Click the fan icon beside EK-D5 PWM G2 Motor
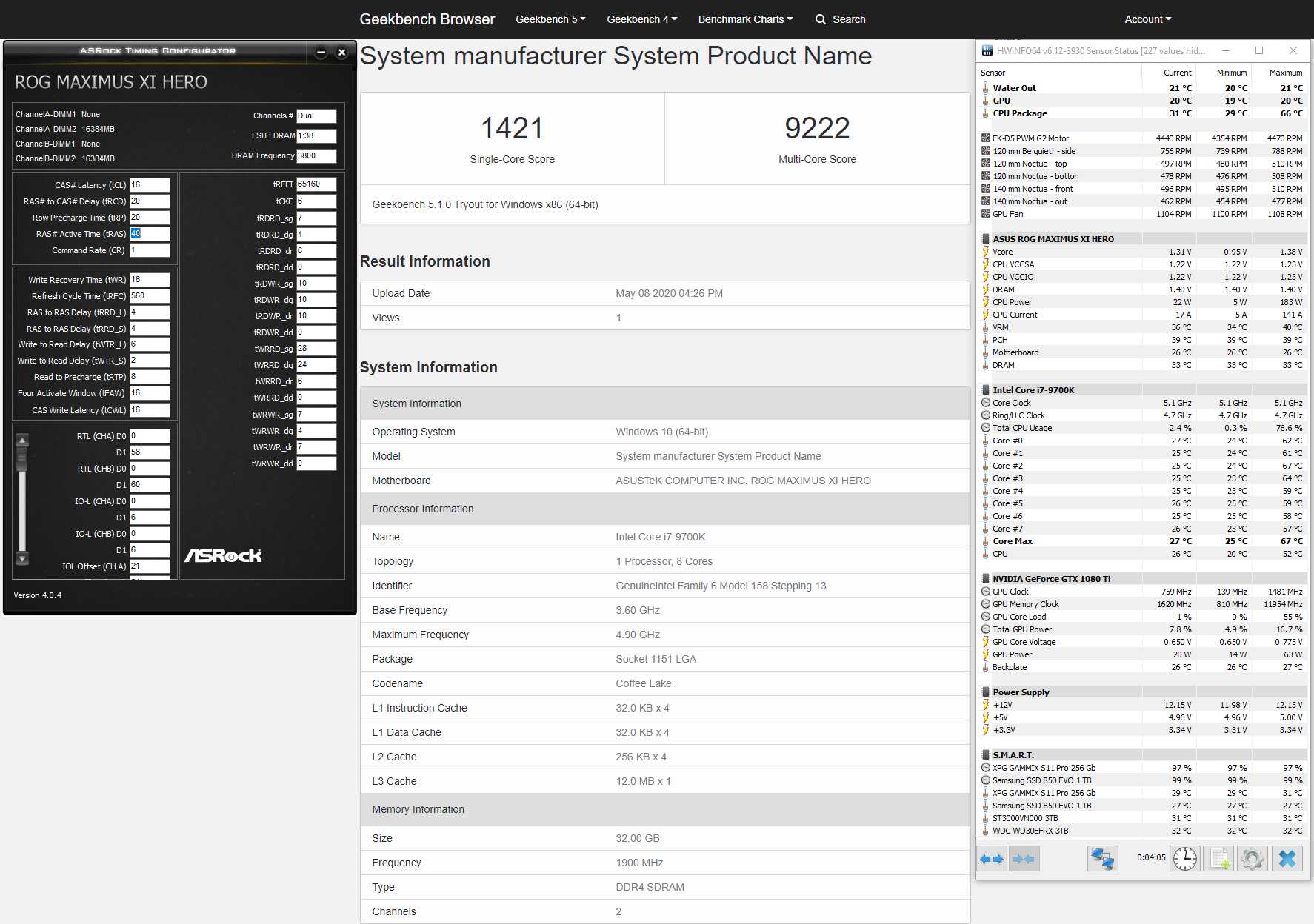 pos(986,138)
